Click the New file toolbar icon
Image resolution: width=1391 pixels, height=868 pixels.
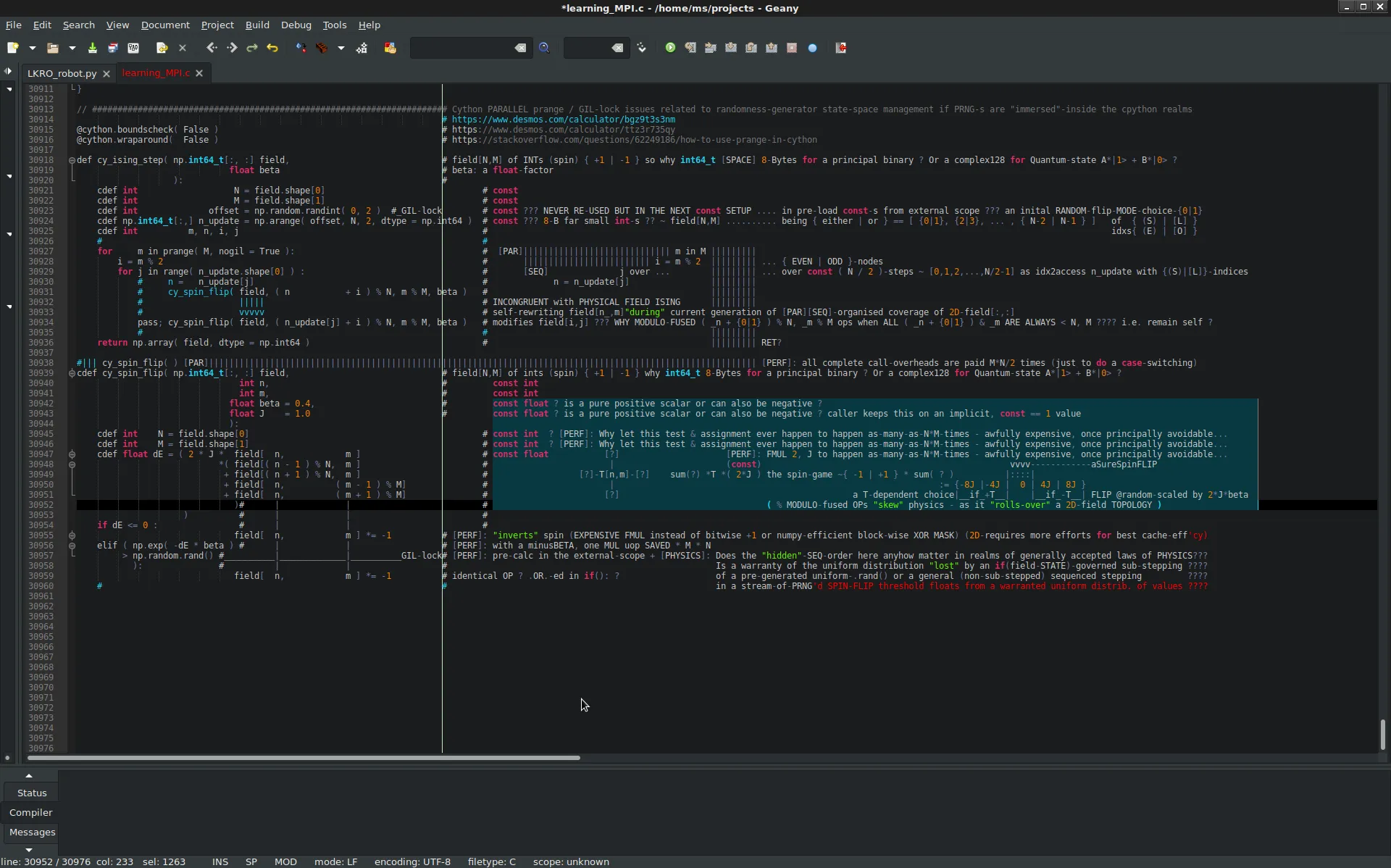click(12, 48)
